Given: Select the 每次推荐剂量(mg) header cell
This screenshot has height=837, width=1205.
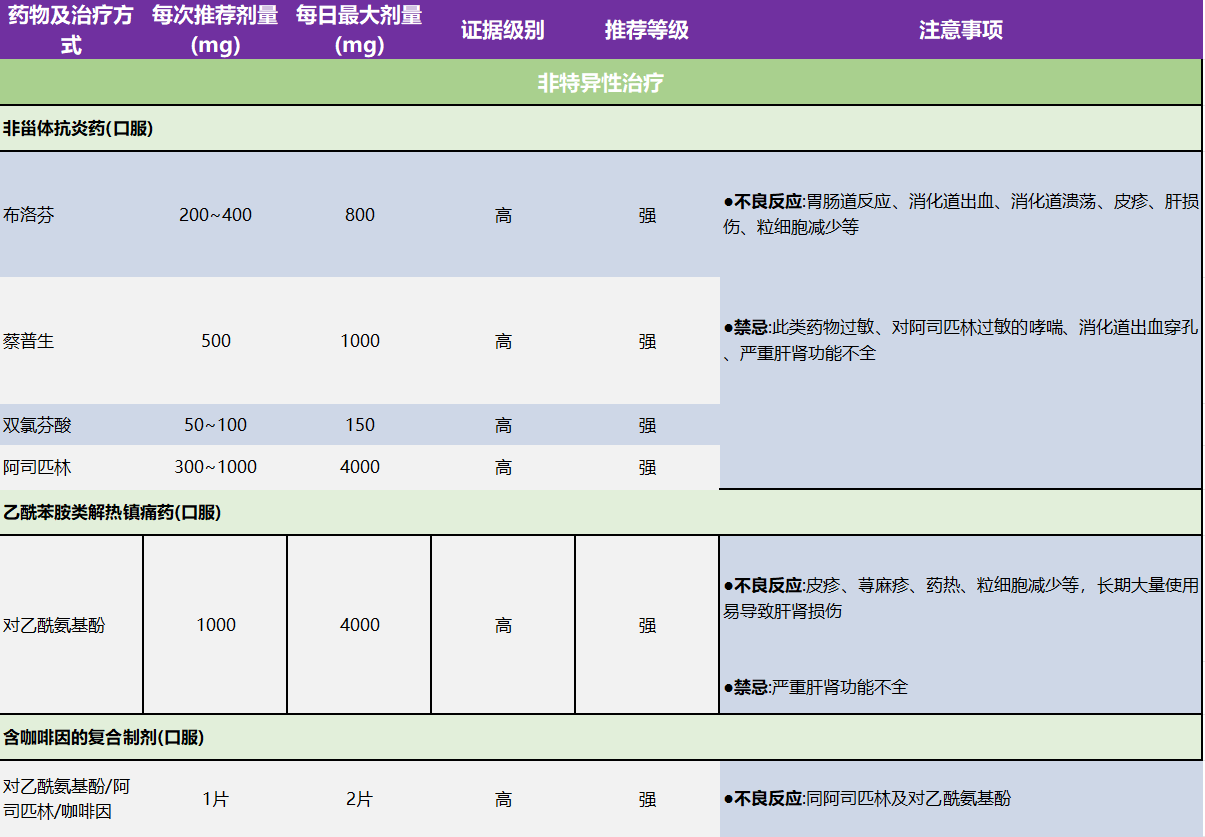Looking at the screenshot, I should click(x=215, y=30).
